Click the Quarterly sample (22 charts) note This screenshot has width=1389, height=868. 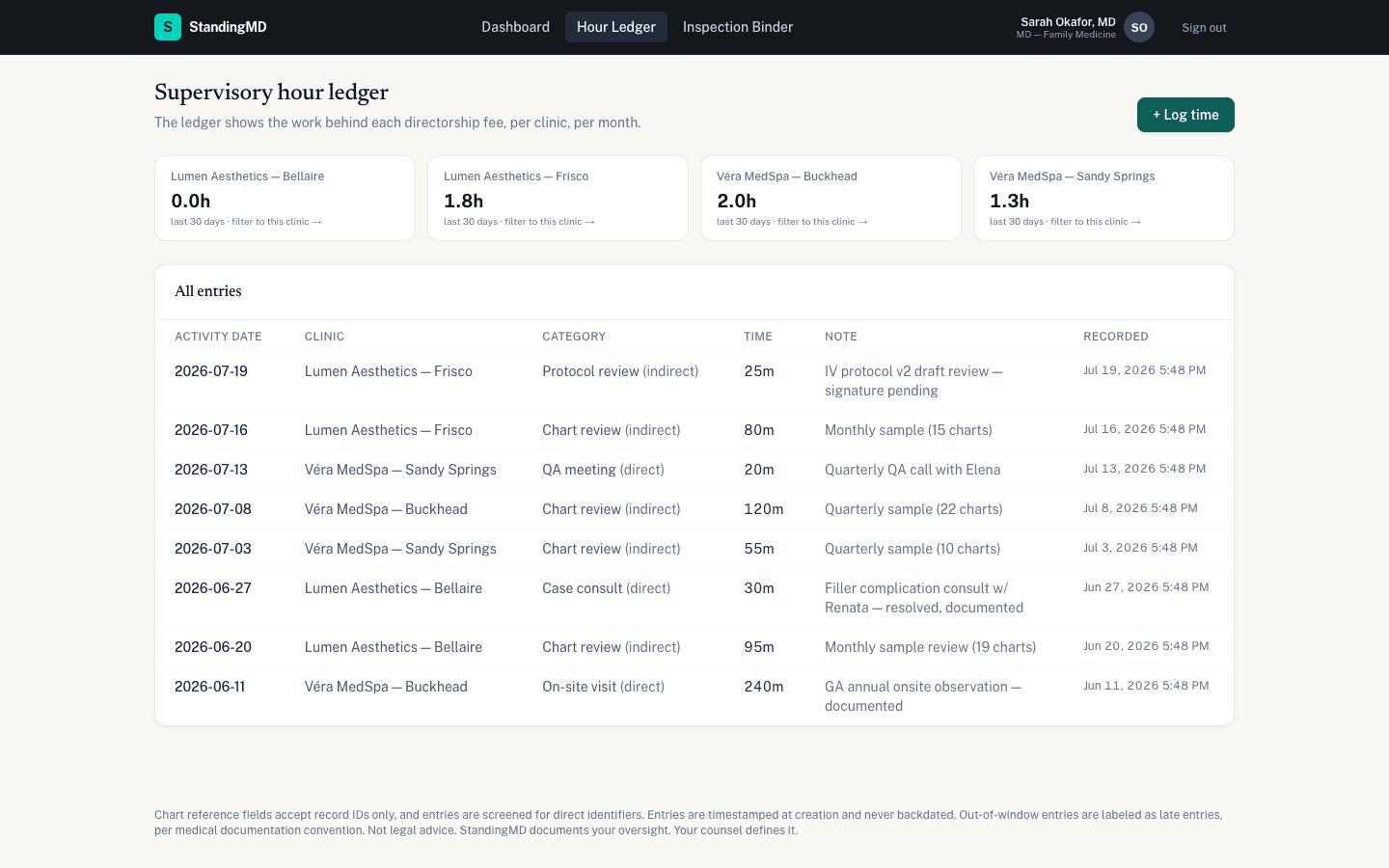point(913,509)
